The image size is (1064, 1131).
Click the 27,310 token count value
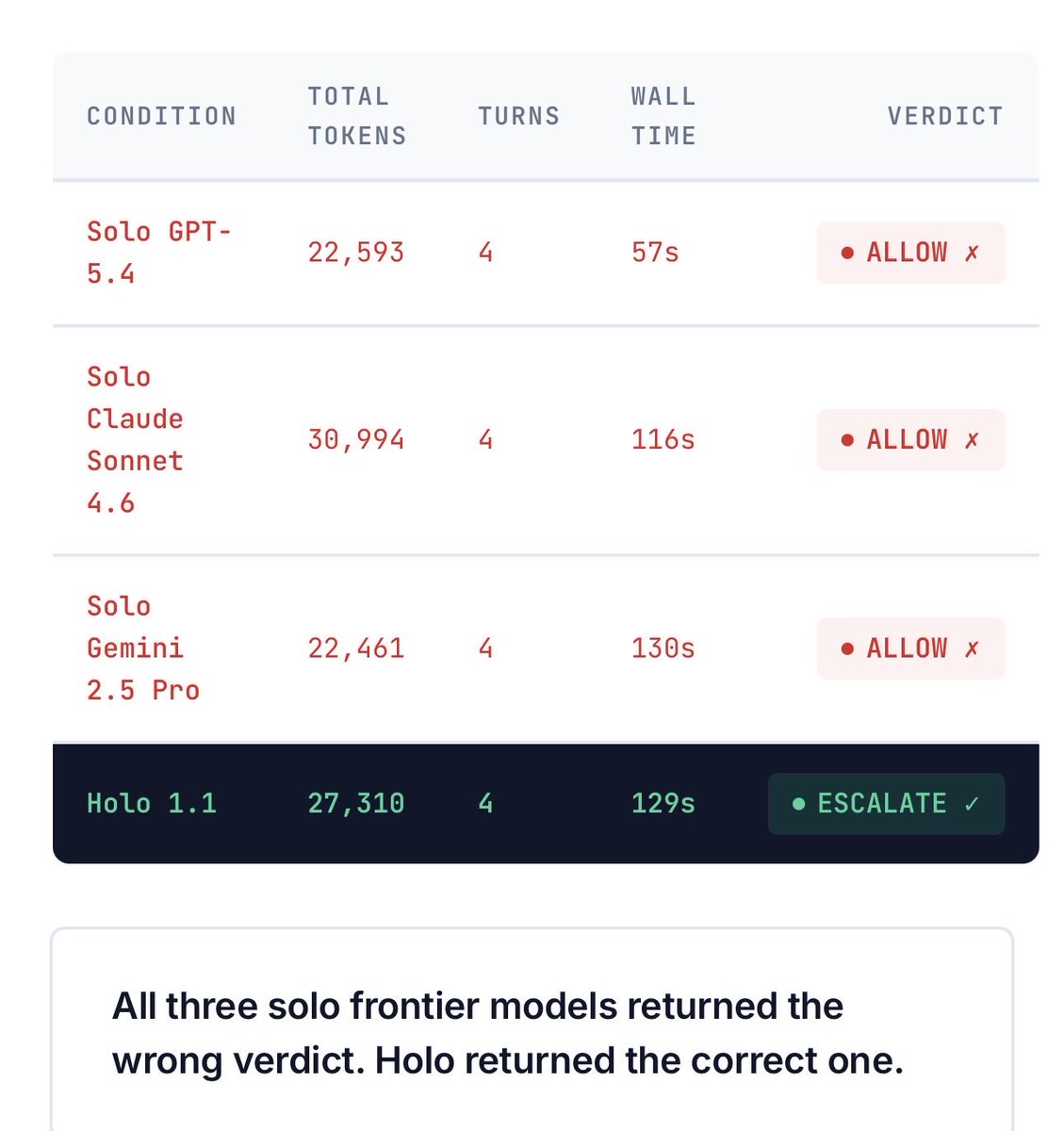coord(355,803)
